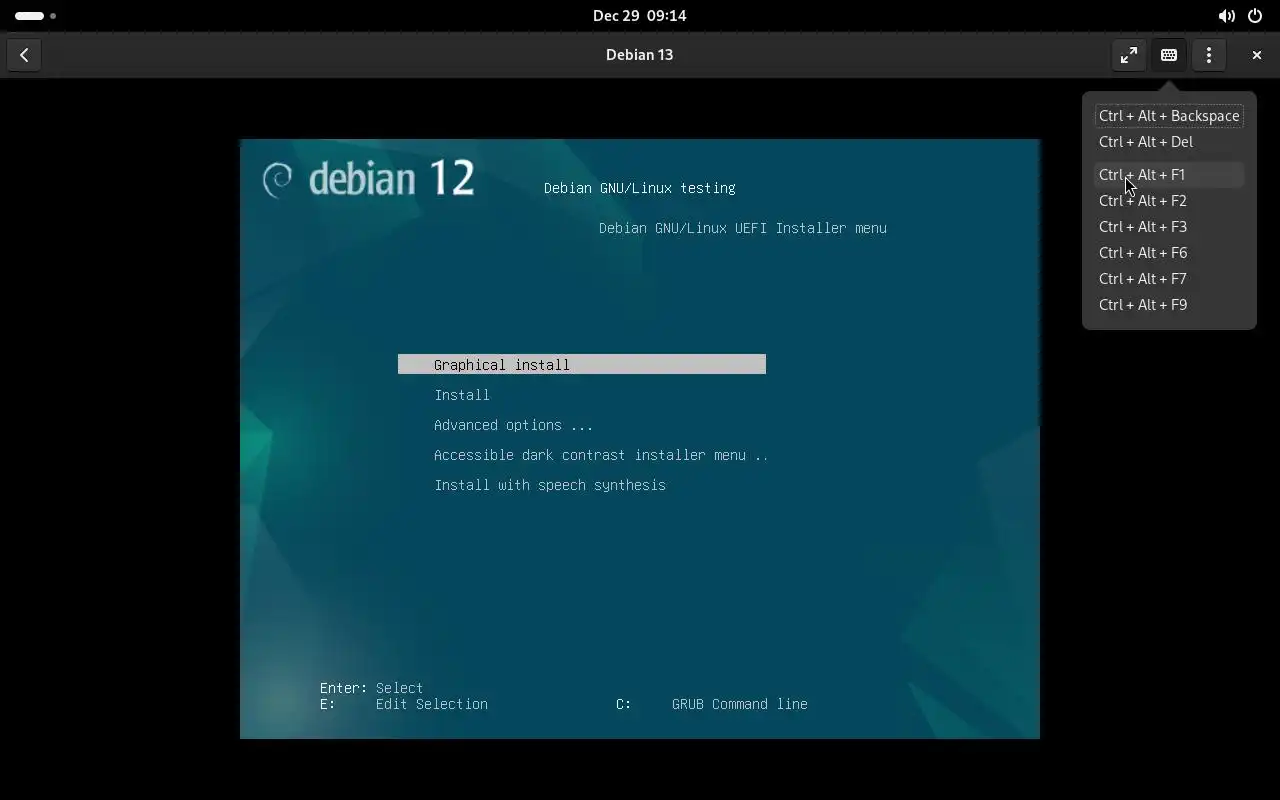Click the Enter: Select hint text
1280x800 pixels.
click(x=372, y=688)
